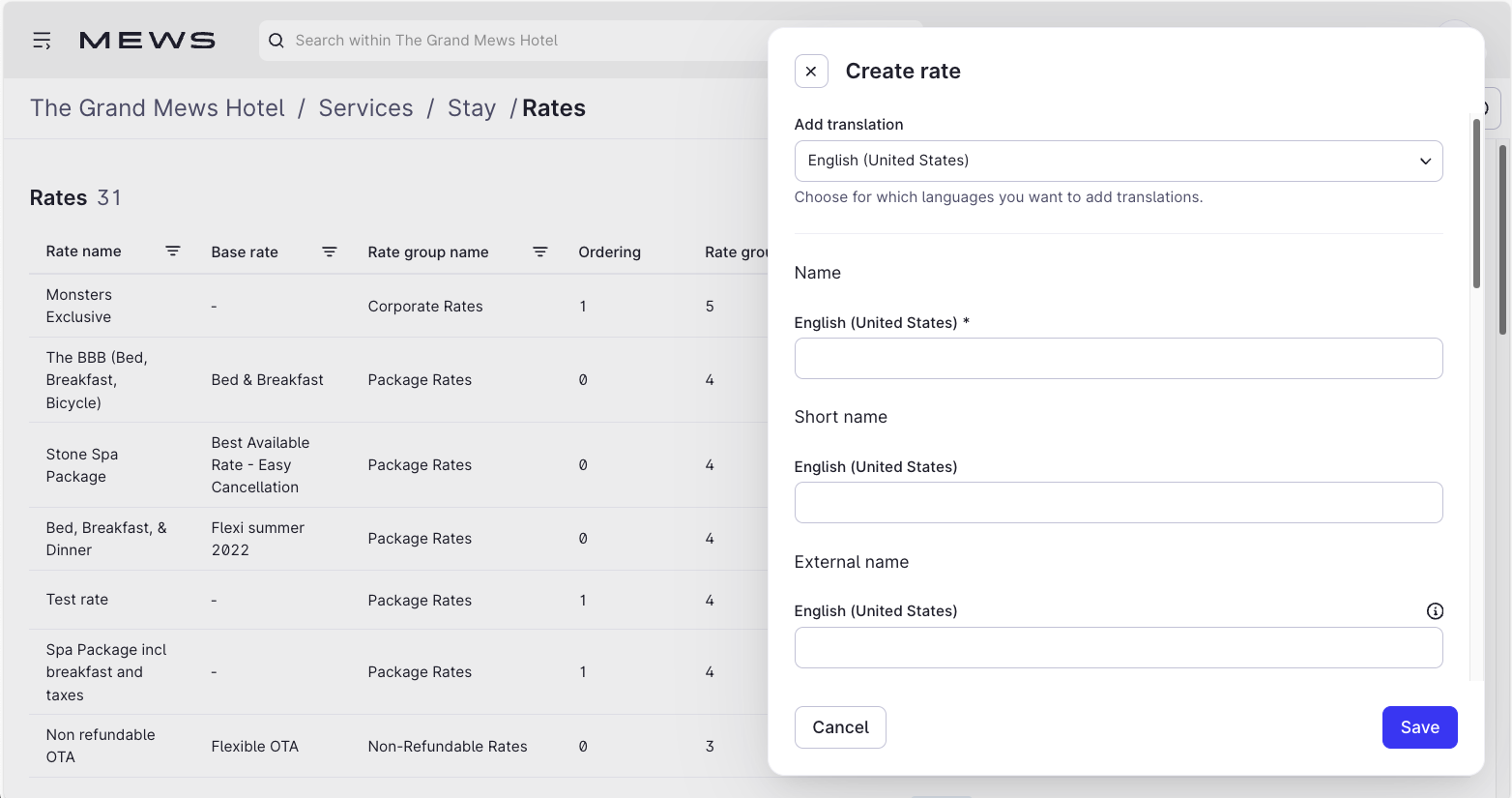The height and width of the screenshot is (798, 1512).
Task: Click the MEWS logo in the header
Action: (x=147, y=40)
